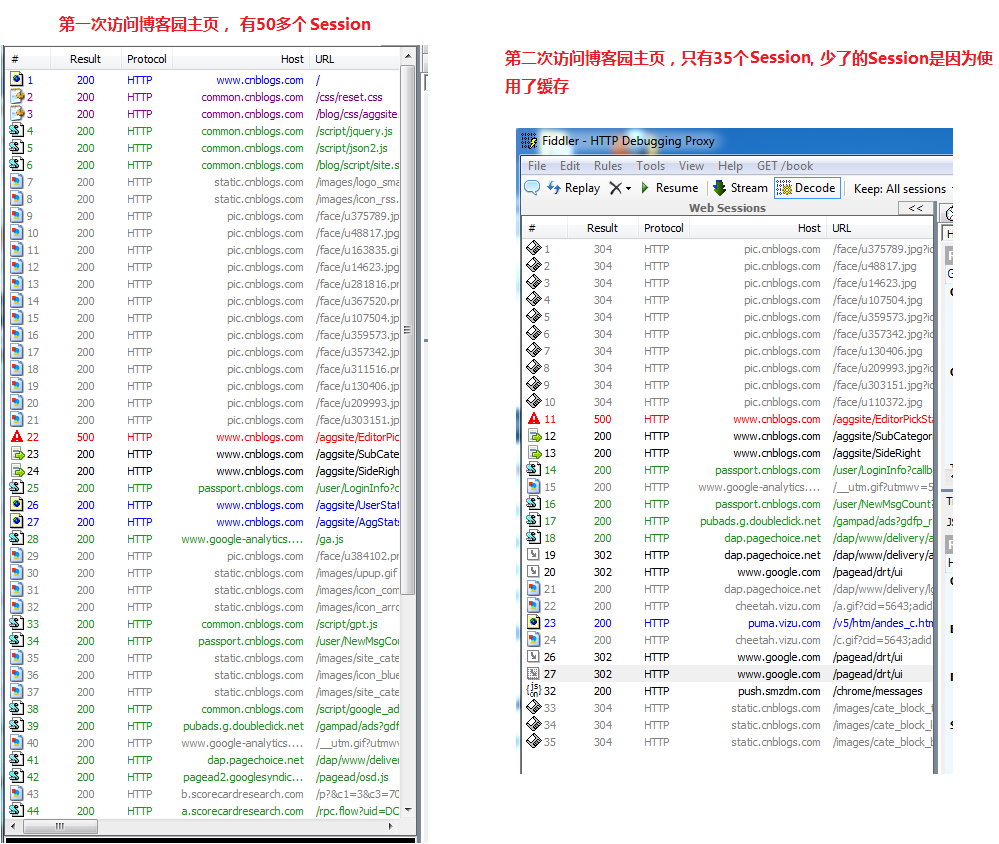Open the dropdown arrow beside Remove X
This screenshot has width=999, height=844.
[x=629, y=189]
